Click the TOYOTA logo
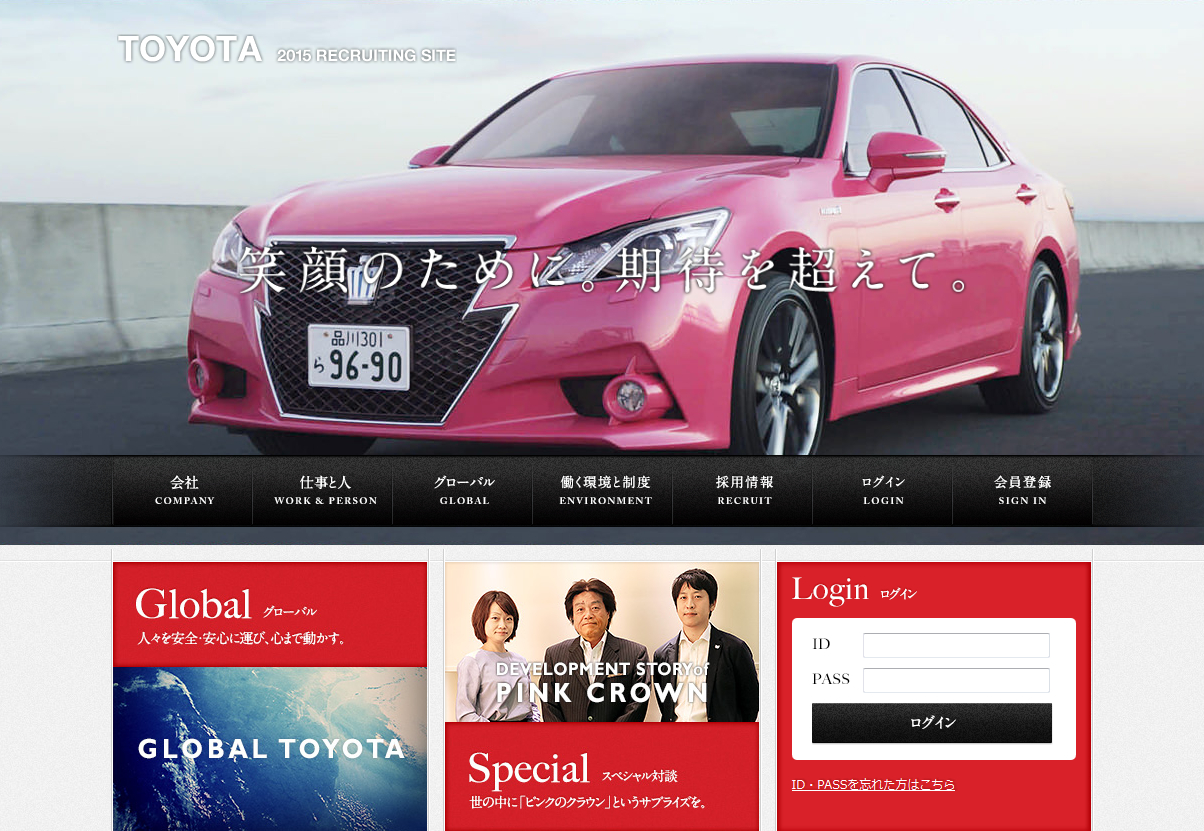 189,47
